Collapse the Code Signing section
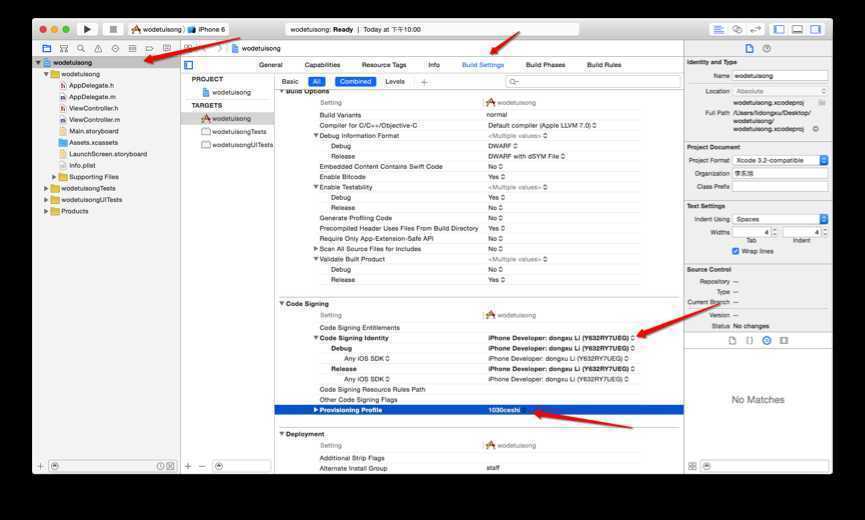Screen dimensions: 865x520 pos(282,304)
